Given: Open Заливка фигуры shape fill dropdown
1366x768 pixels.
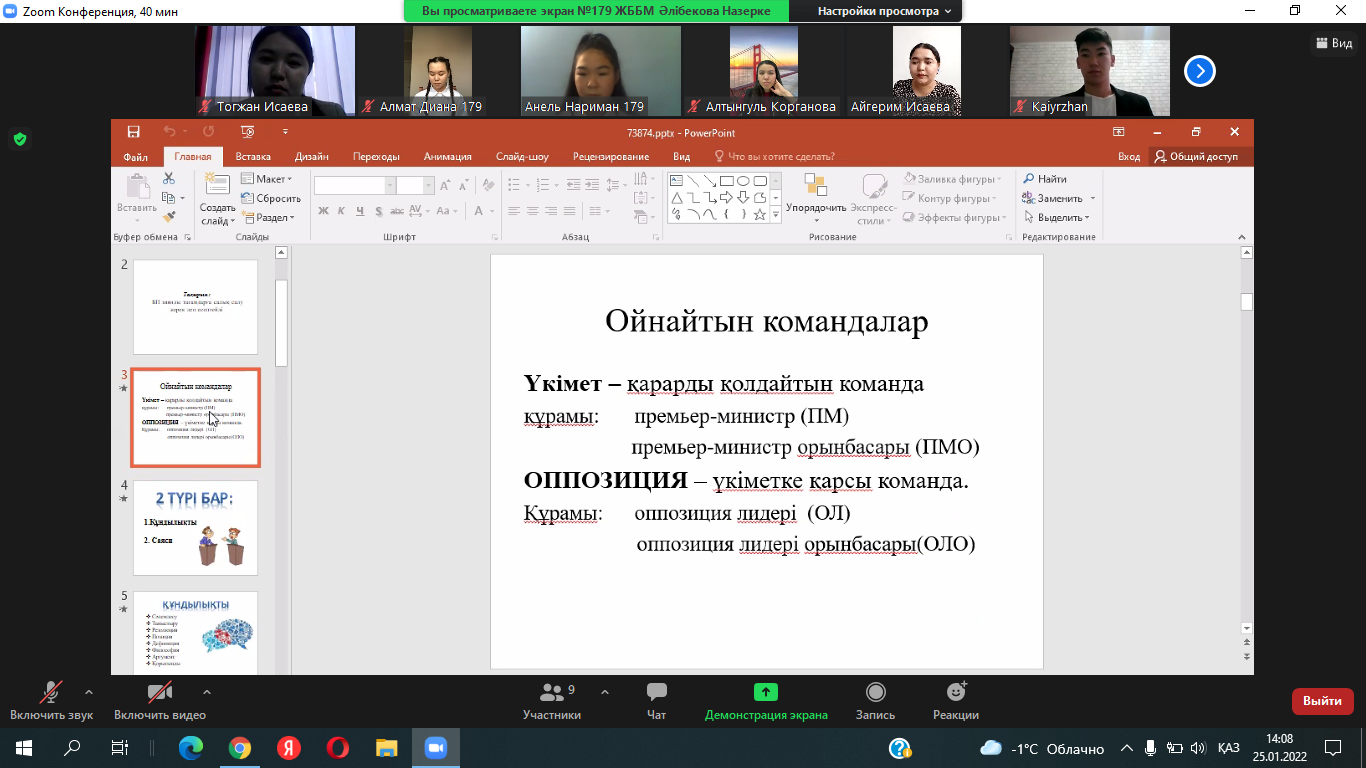Looking at the screenshot, I should pyautogui.click(x=954, y=179).
